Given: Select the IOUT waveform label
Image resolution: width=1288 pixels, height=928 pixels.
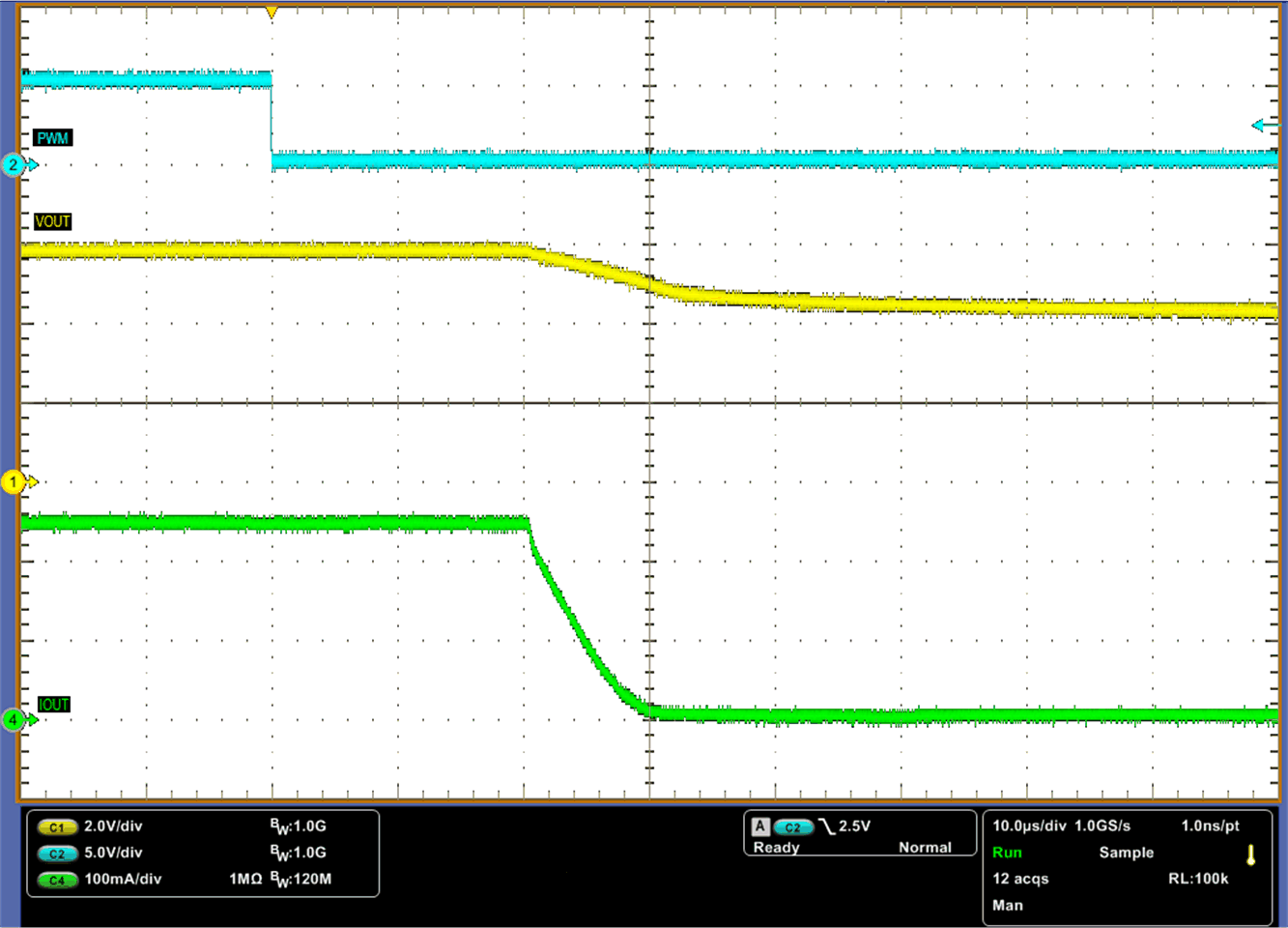Looking at the screenshot, I should coord(54,705).
